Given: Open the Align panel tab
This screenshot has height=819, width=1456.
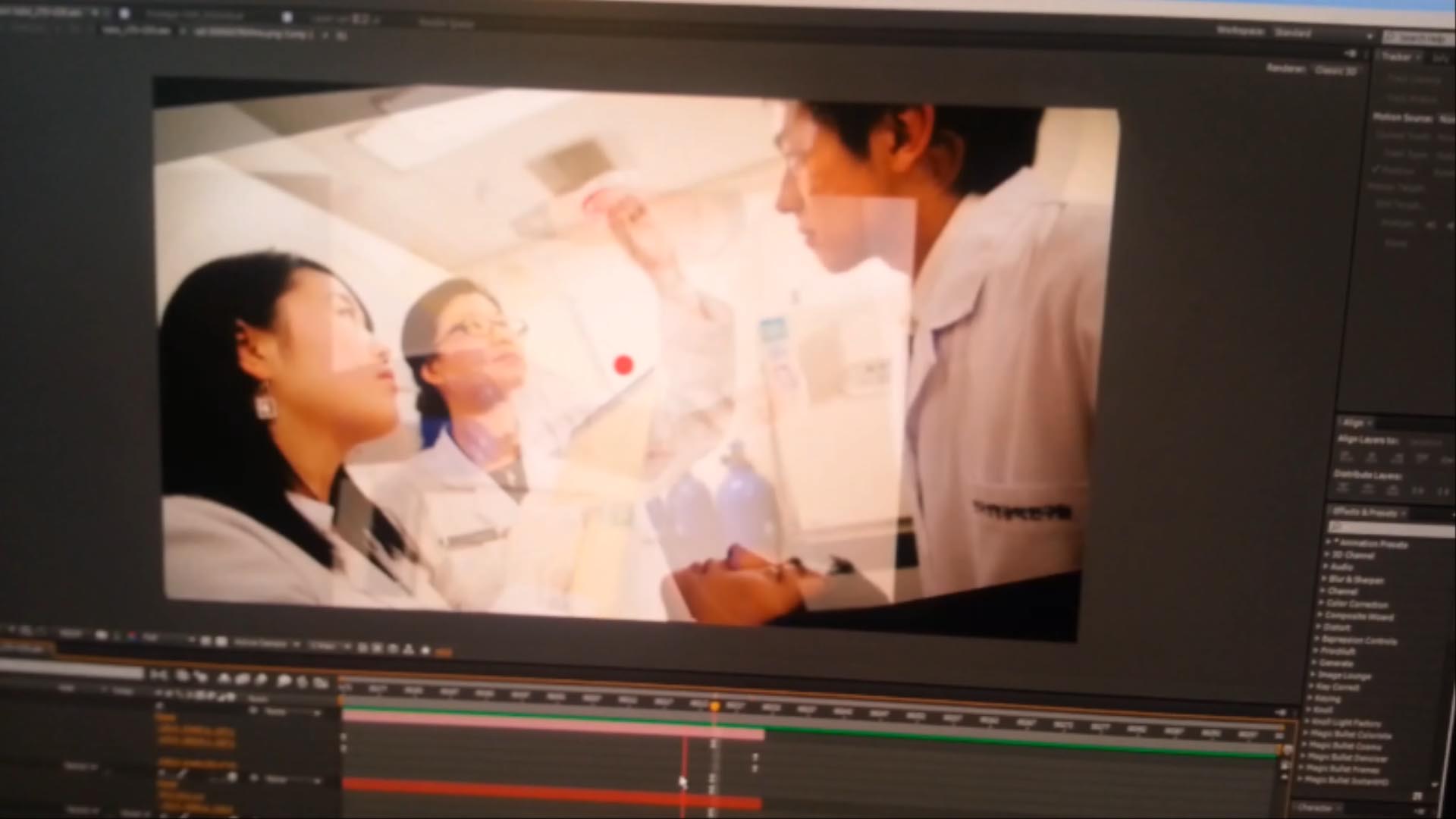Looking at the screenshot, I should click(1353, 423).
